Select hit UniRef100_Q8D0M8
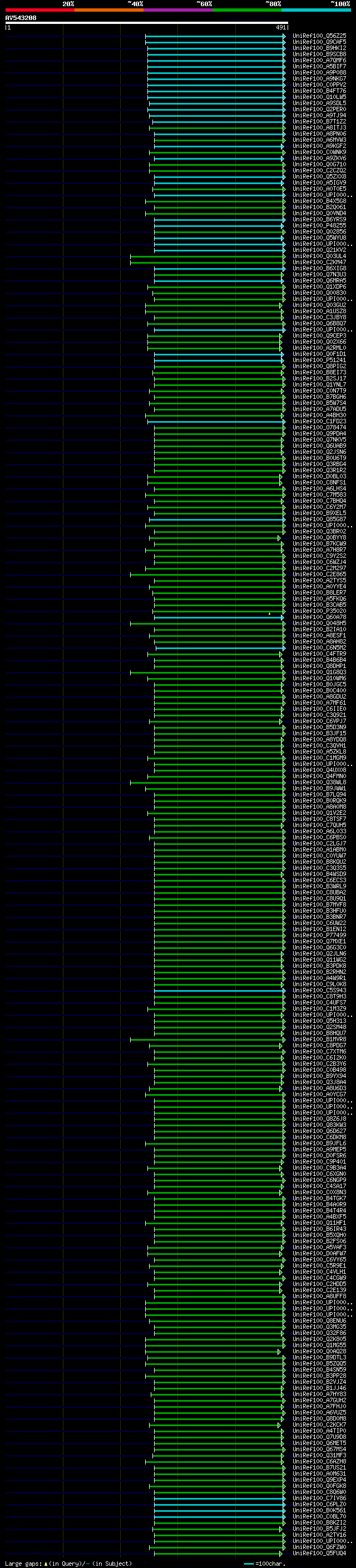 (x=319, y=1418)
